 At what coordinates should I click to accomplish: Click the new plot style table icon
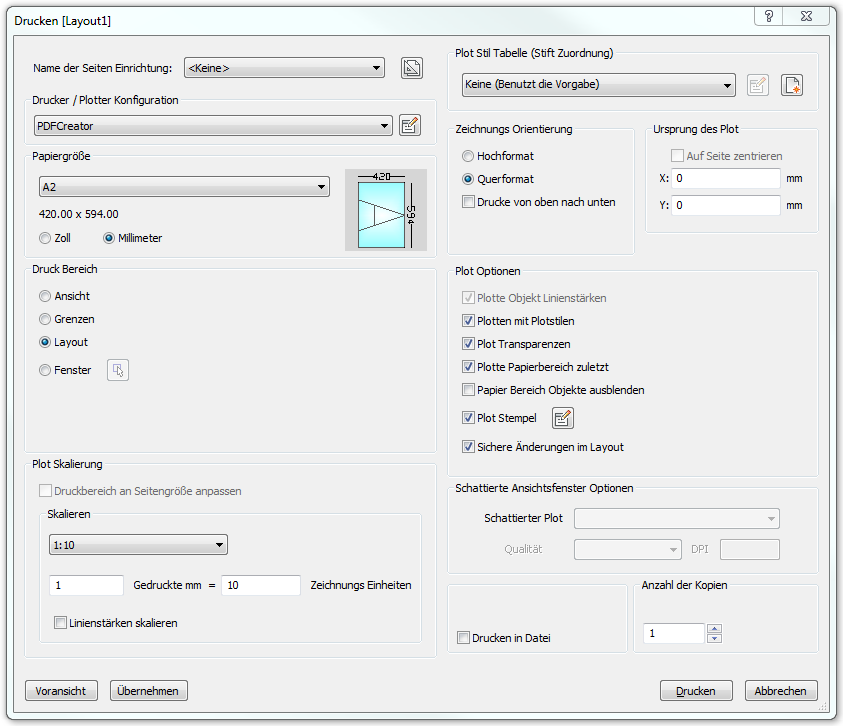tap(792, 85)
